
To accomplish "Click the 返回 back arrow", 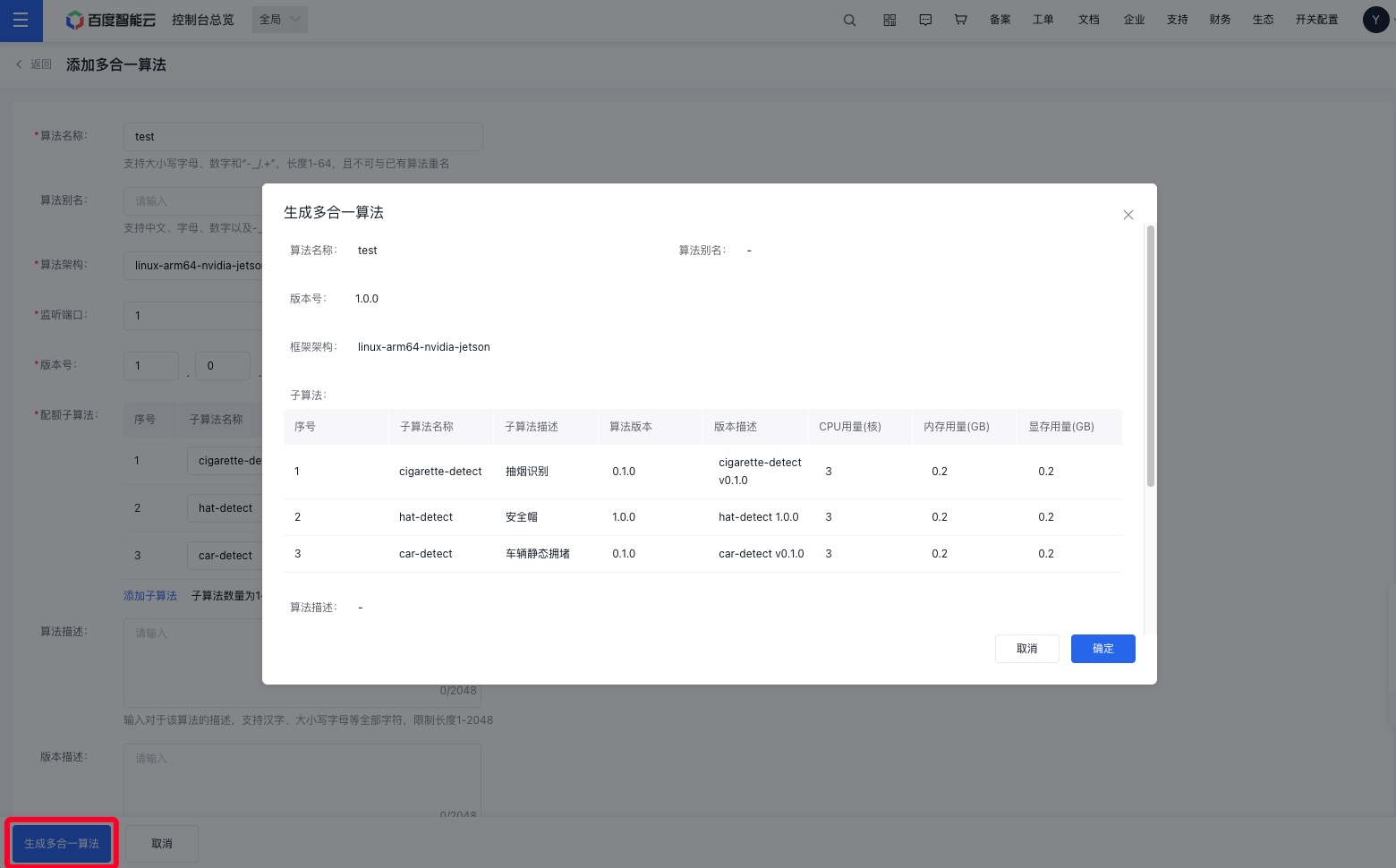I will click(x=34, y=64).
